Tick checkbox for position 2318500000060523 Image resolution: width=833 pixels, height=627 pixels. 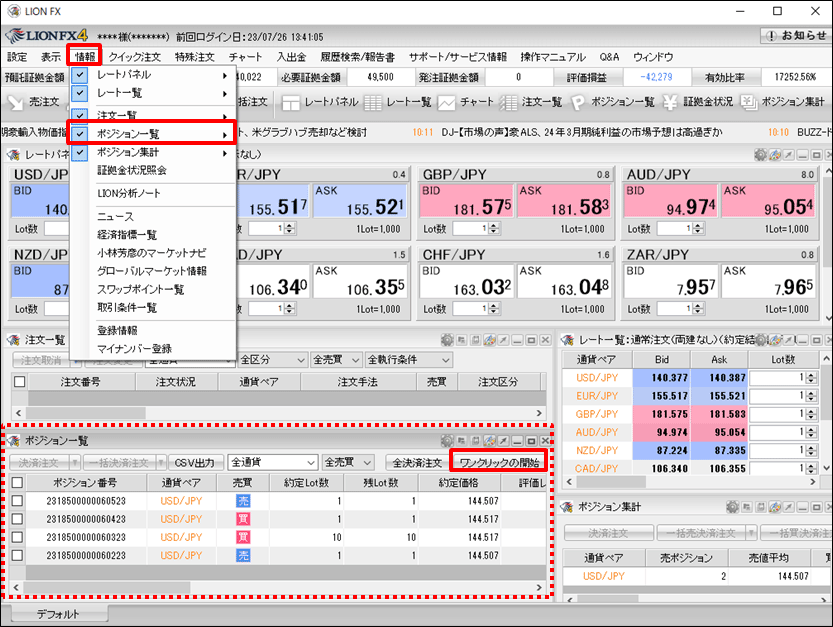click(x=18, y=501)
